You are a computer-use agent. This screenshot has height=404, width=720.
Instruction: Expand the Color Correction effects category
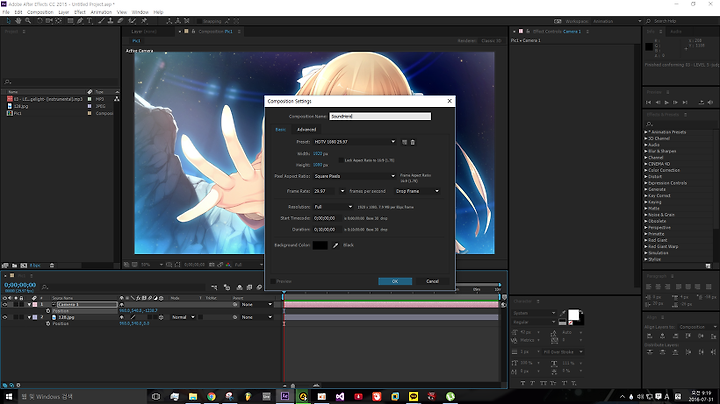pyautogui.click(x=646, y=170)
